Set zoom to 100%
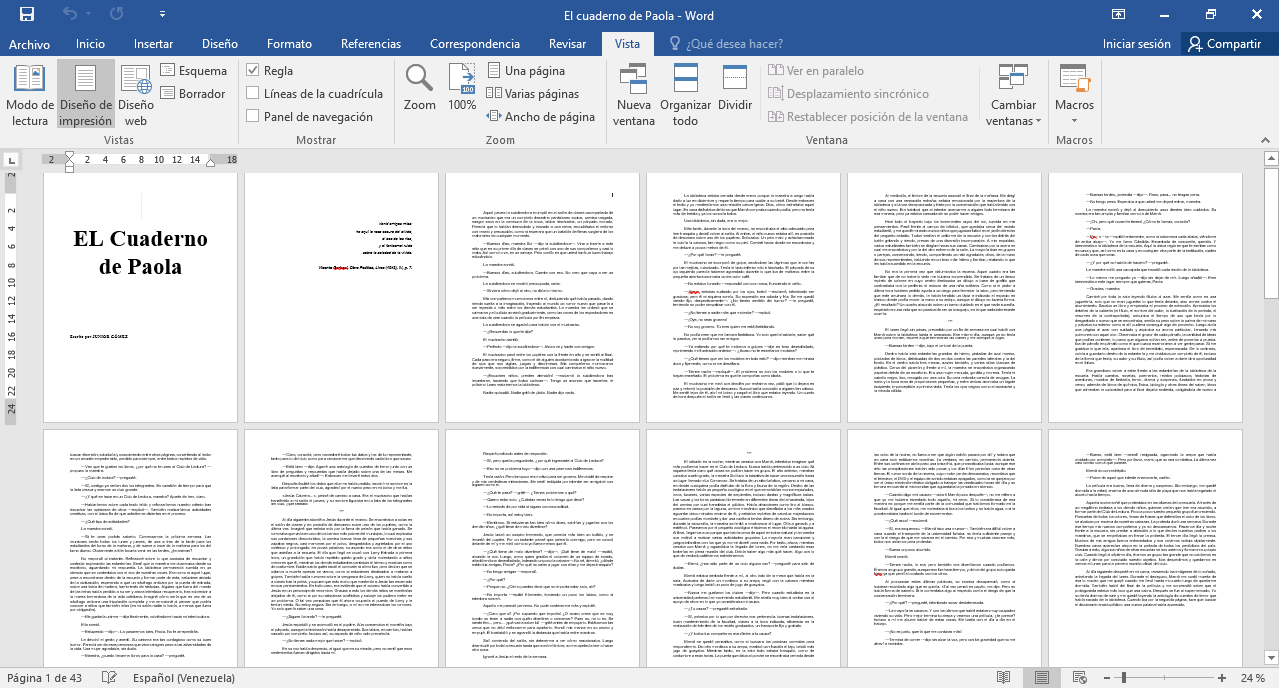Screen dimensions: 1279x688 pos(462,88)
